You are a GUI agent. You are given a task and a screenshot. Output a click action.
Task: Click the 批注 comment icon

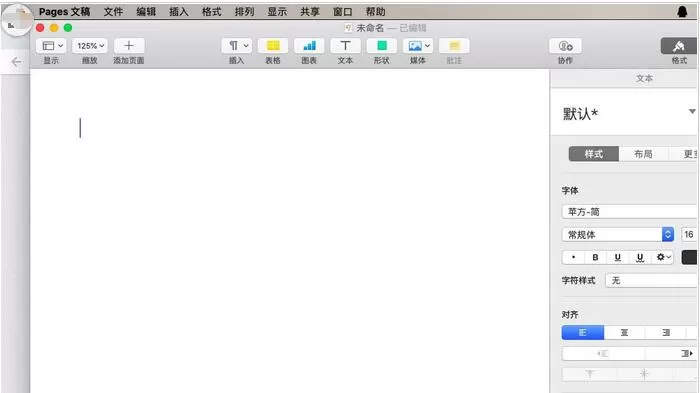(x=454, y=46)
